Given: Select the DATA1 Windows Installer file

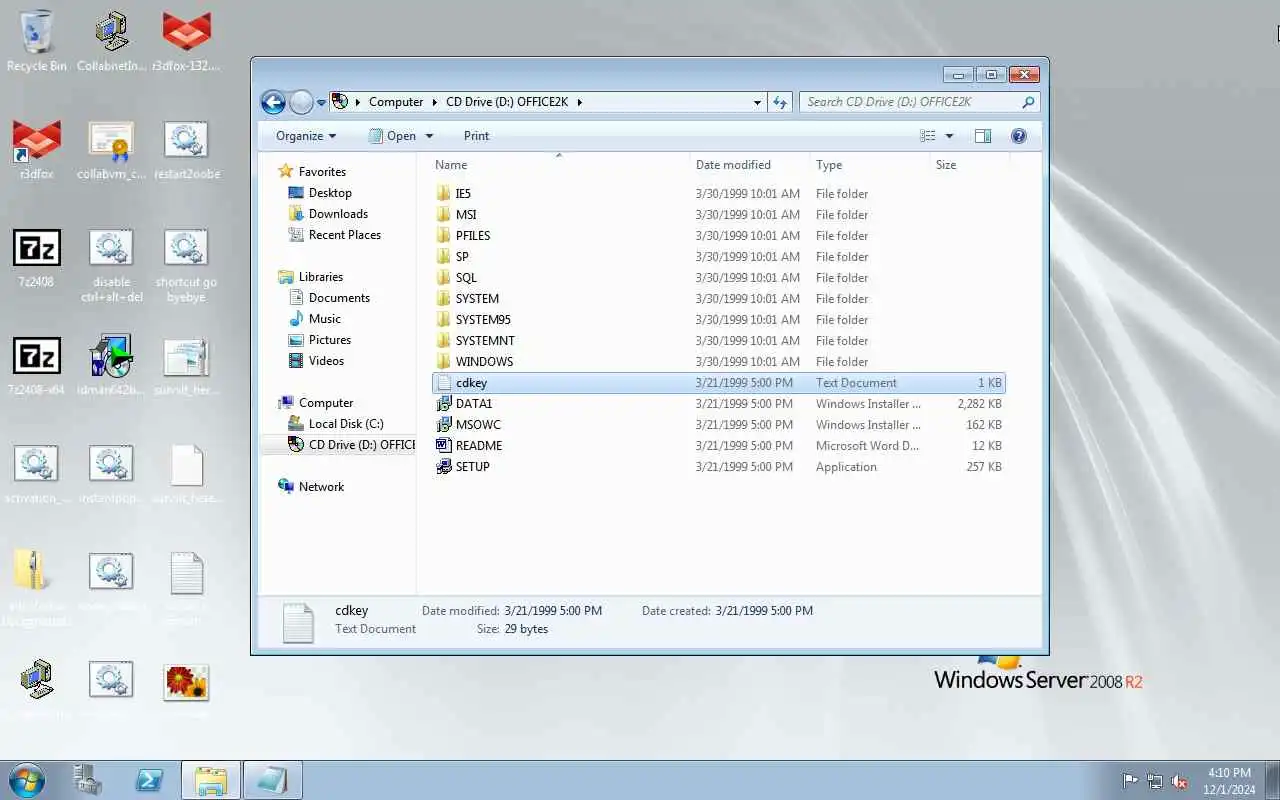Looking at the screenshot, I should coord(718,404).
